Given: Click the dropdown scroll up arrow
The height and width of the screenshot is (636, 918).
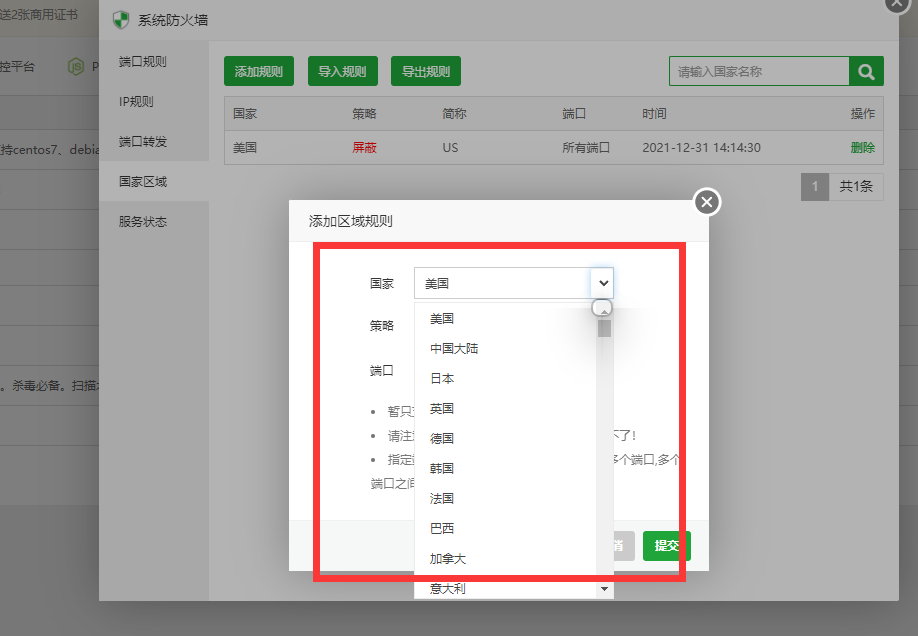Looking at the screenshot, I should [x=604, y=311].
